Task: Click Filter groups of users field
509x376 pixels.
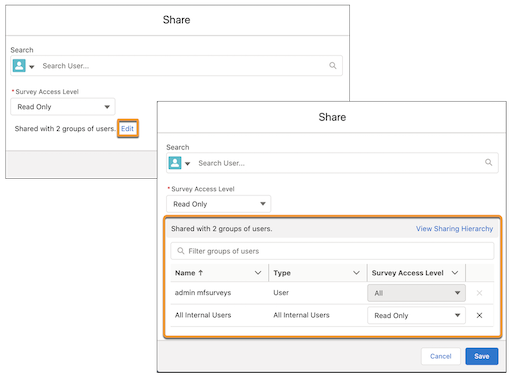Action: coord(332,251)
